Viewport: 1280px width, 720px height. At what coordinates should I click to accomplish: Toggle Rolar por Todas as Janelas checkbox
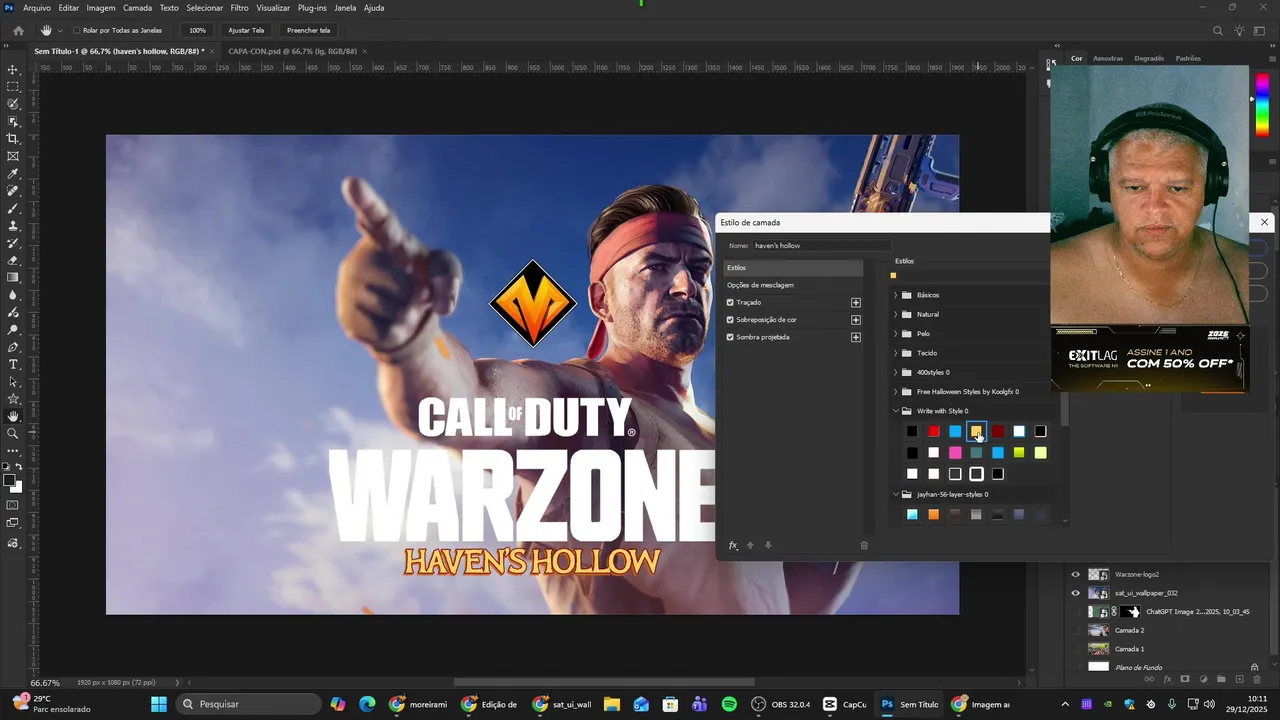(x=77, y=30)
